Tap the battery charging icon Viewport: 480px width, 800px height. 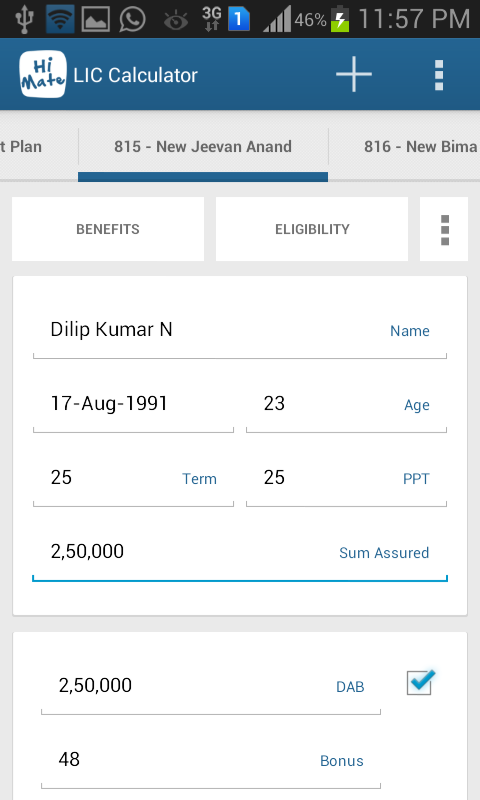[340, 18]
